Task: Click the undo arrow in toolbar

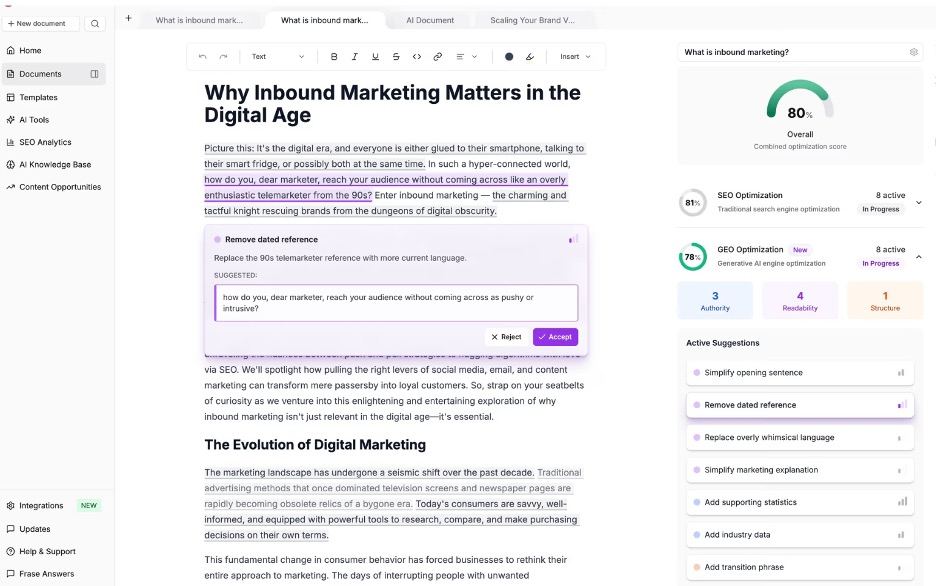Action: click(x=202, y=57)
